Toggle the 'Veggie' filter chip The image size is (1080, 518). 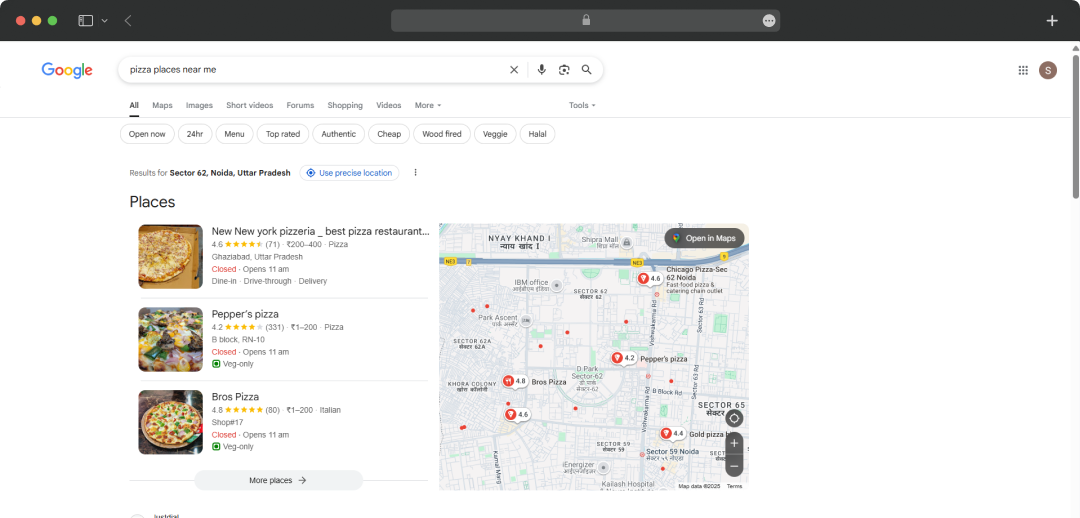click(495, 134)
